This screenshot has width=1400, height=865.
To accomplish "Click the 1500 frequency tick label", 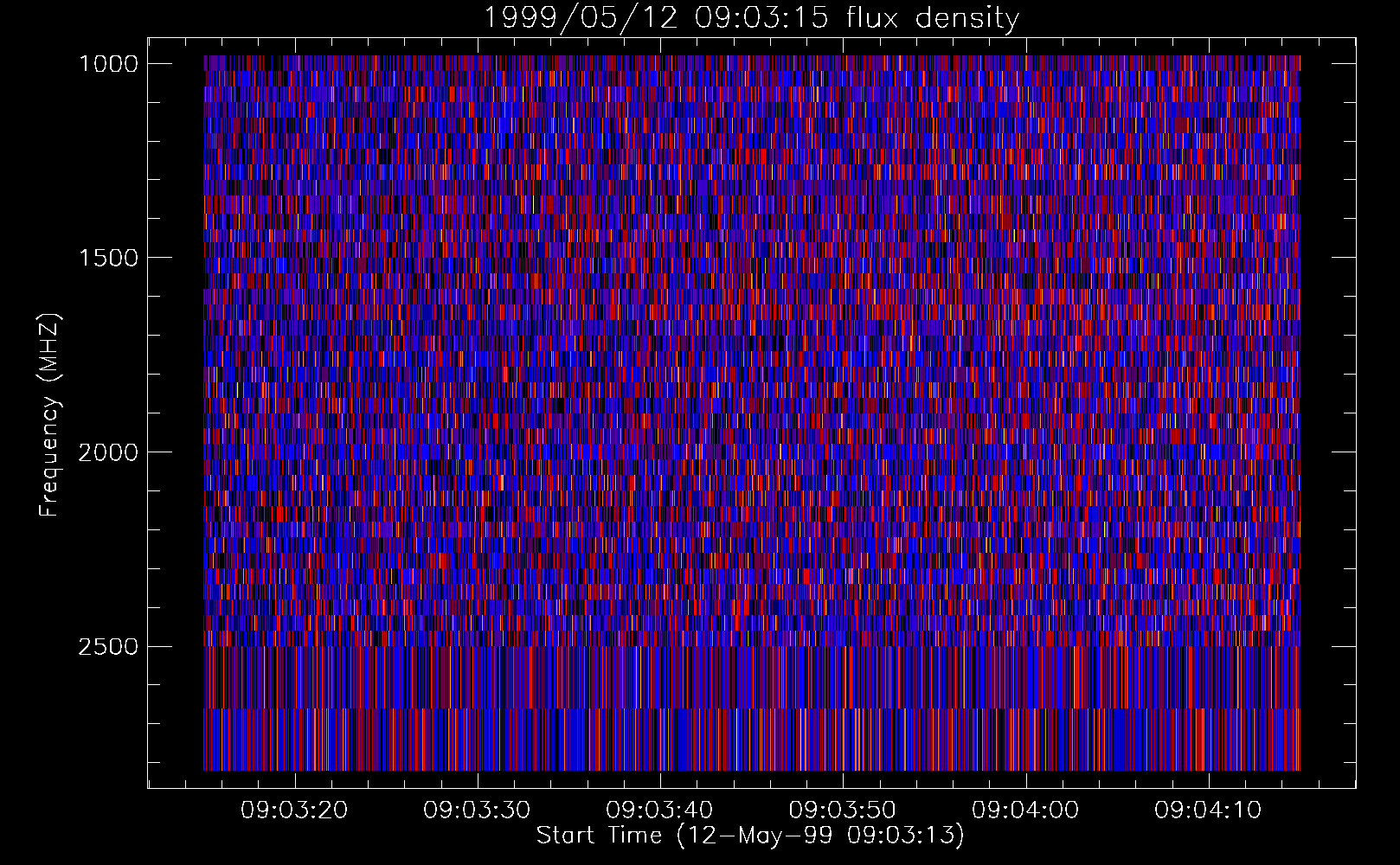I will click(108, 258).
